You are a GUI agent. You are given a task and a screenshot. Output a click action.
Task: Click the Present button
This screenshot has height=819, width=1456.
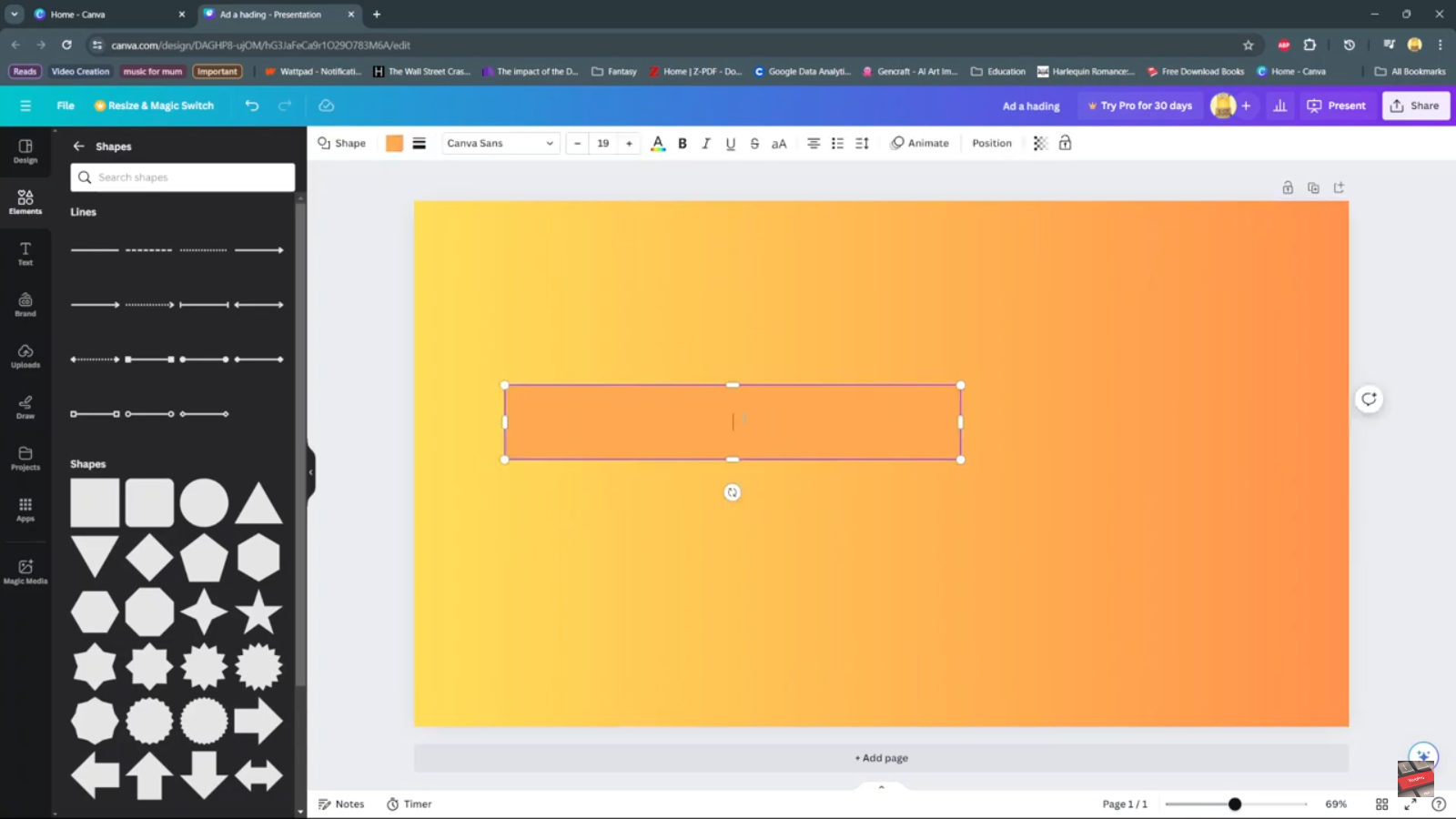pos(1336,106)
